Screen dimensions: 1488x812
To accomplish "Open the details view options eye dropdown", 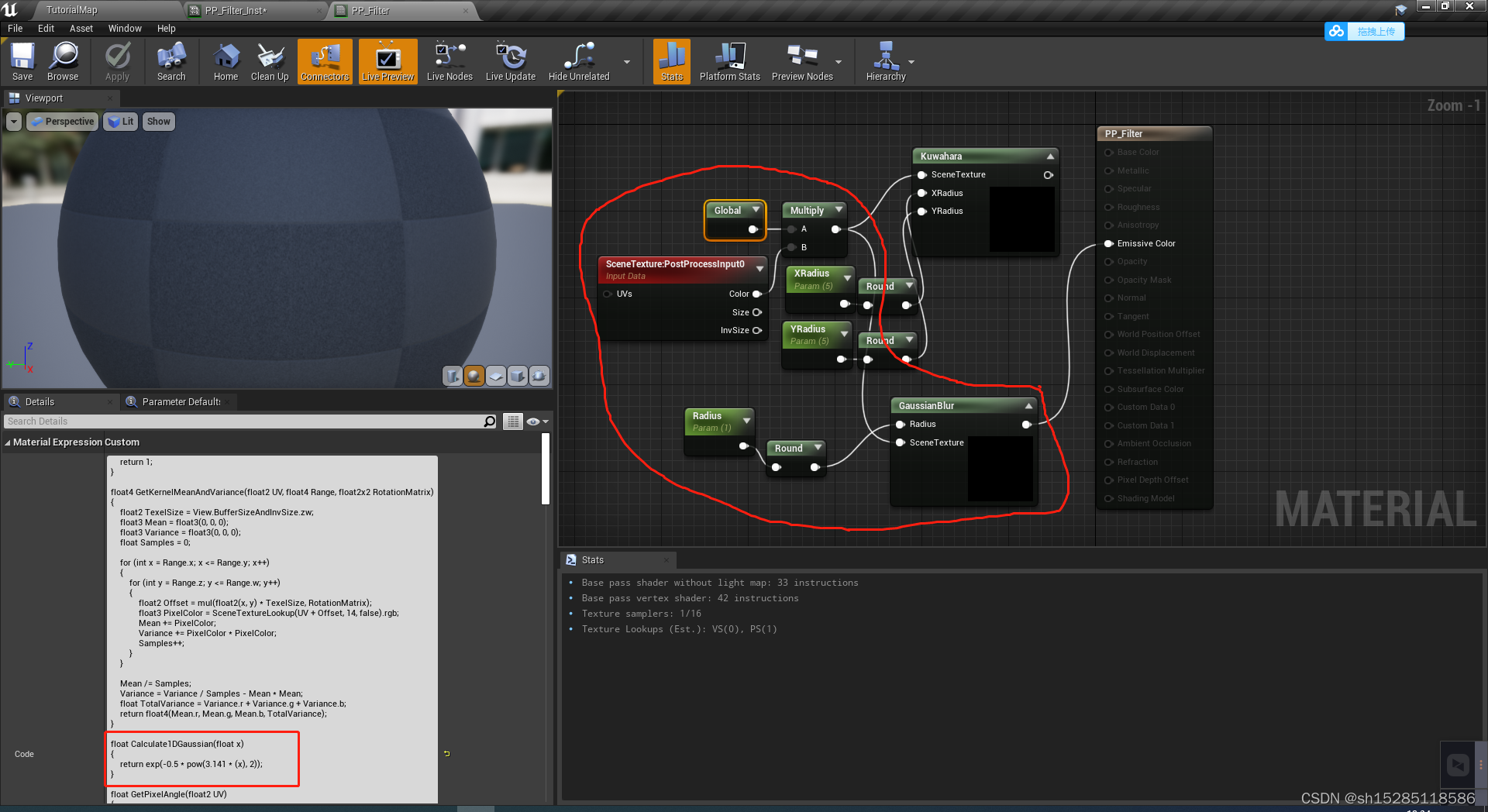I will [537, 421].
